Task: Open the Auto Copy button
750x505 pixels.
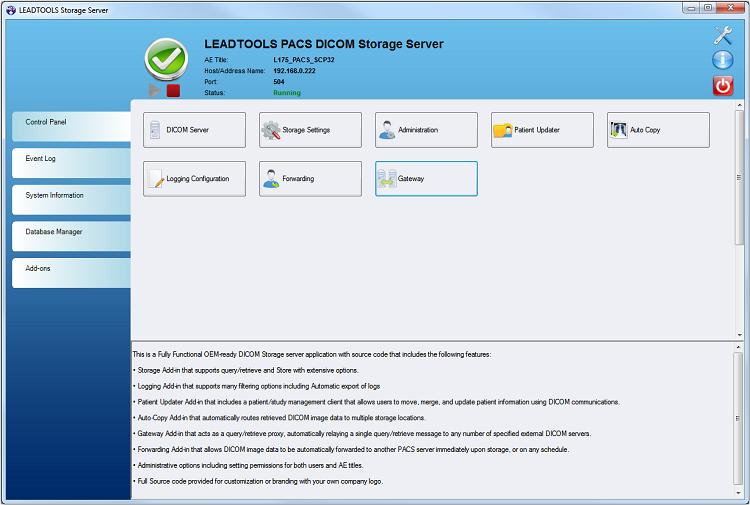Action: 658,130
